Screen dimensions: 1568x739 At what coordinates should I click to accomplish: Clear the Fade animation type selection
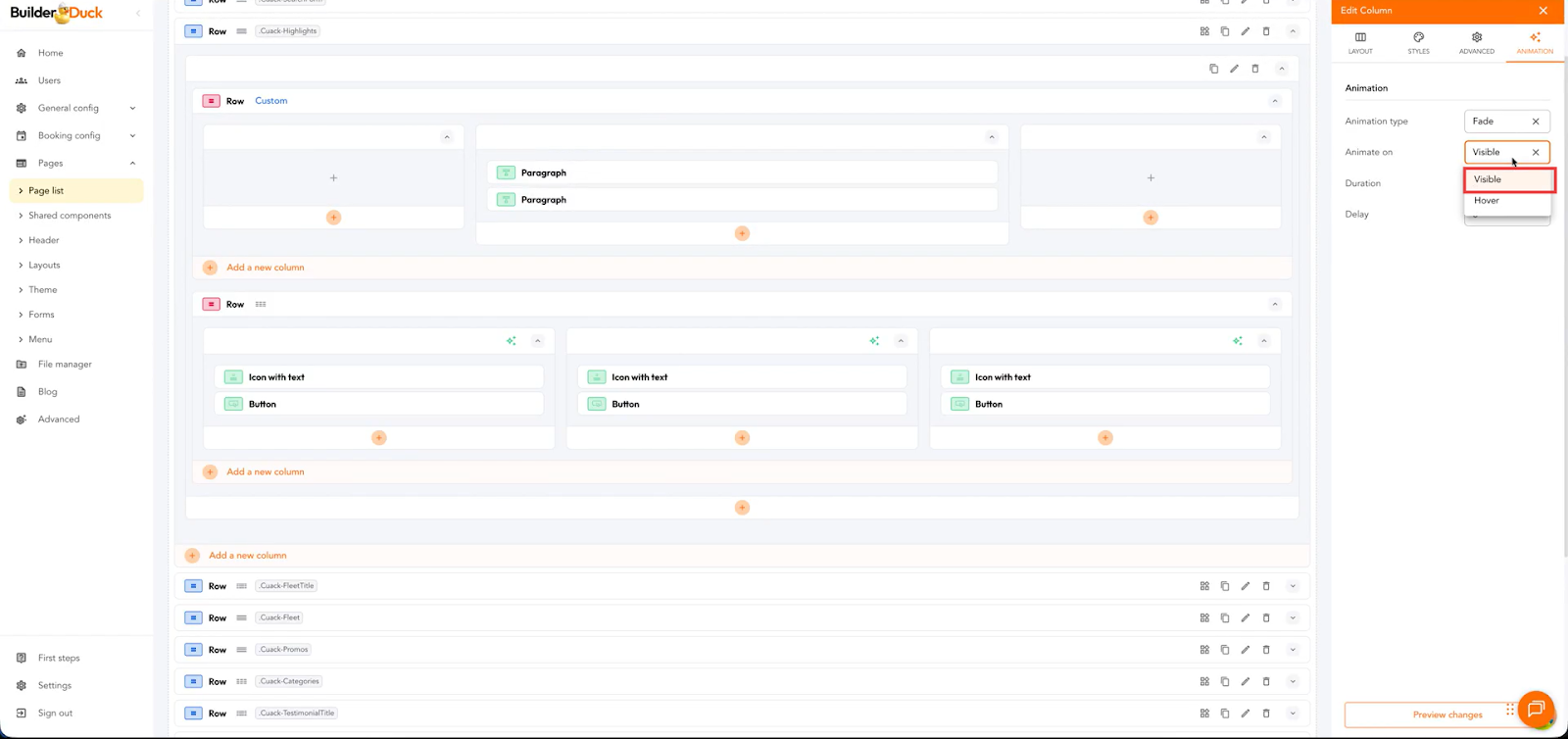[x=1536, y=122]
